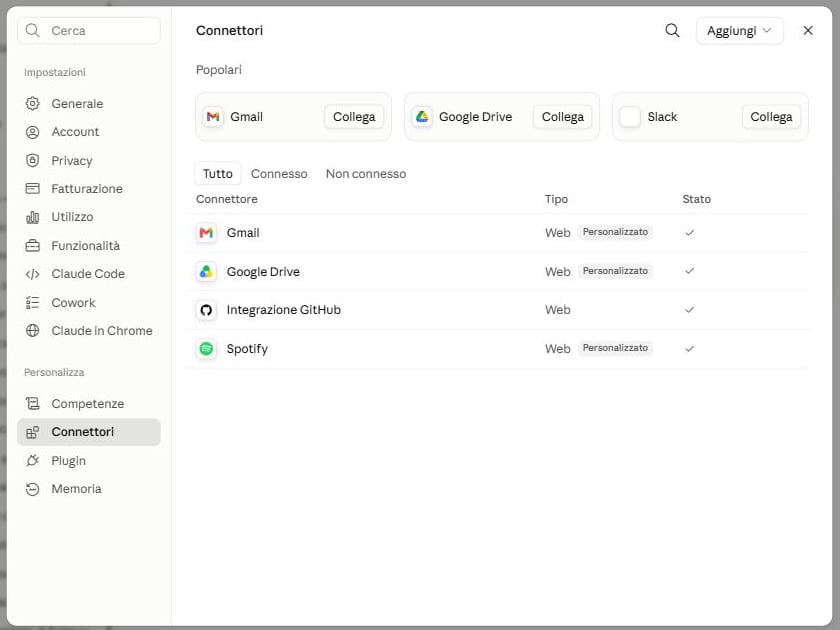This screenshot has width=840, height=630.
Task: Click the Gmail name in the connector table
Action: pyautogui.click(x=243, y=232)
